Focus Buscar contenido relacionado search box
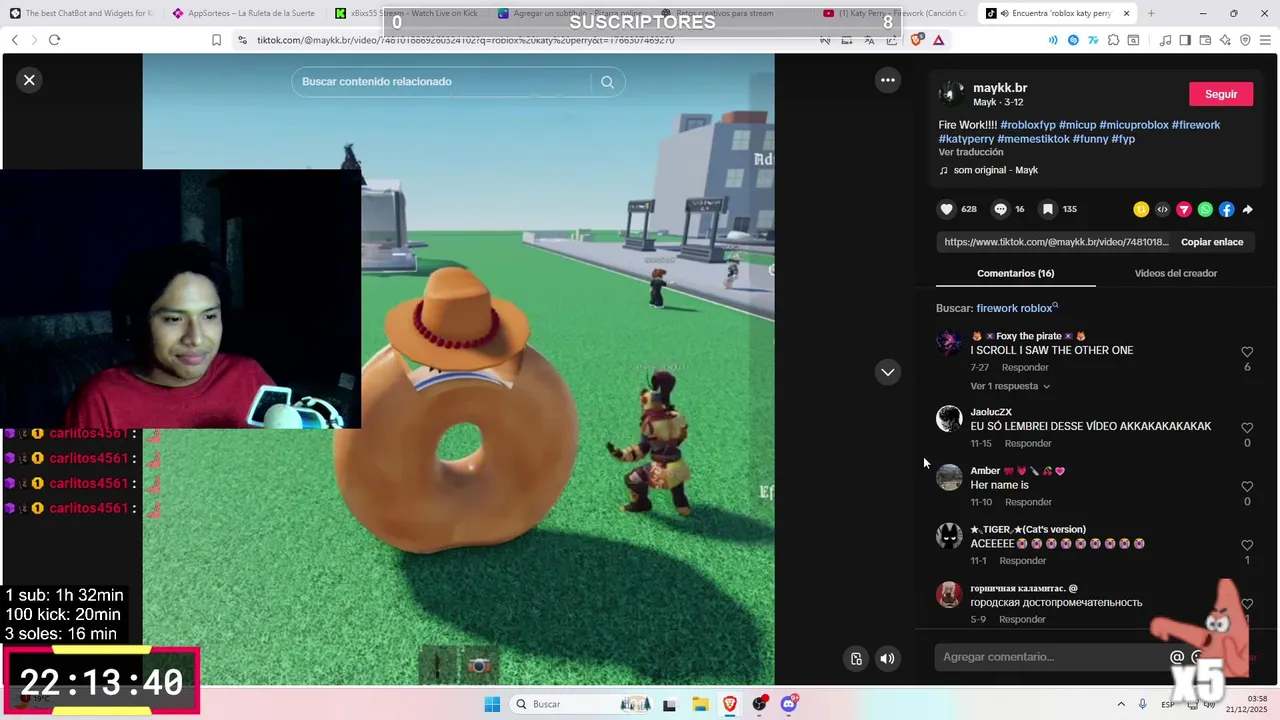This screenshot has width=1280, height=720. (x=445, y=82)
